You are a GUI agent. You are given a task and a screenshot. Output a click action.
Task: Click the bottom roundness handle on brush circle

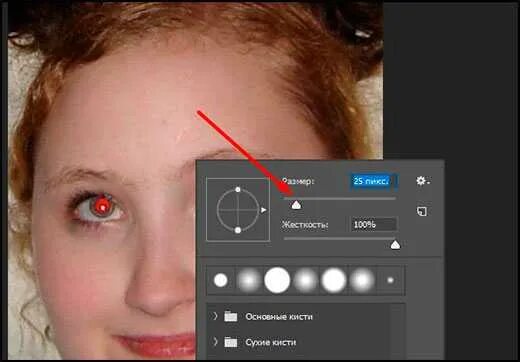coord(238,230)
